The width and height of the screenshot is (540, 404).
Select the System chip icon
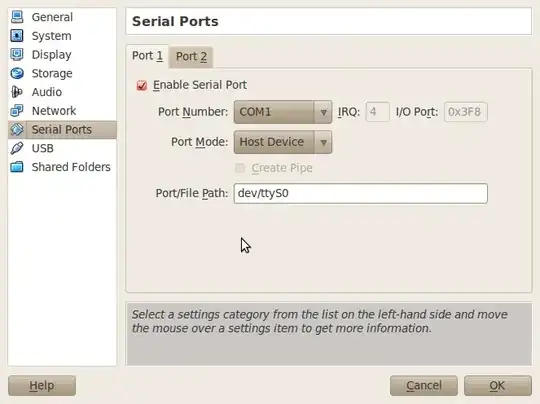click(17, 35)
